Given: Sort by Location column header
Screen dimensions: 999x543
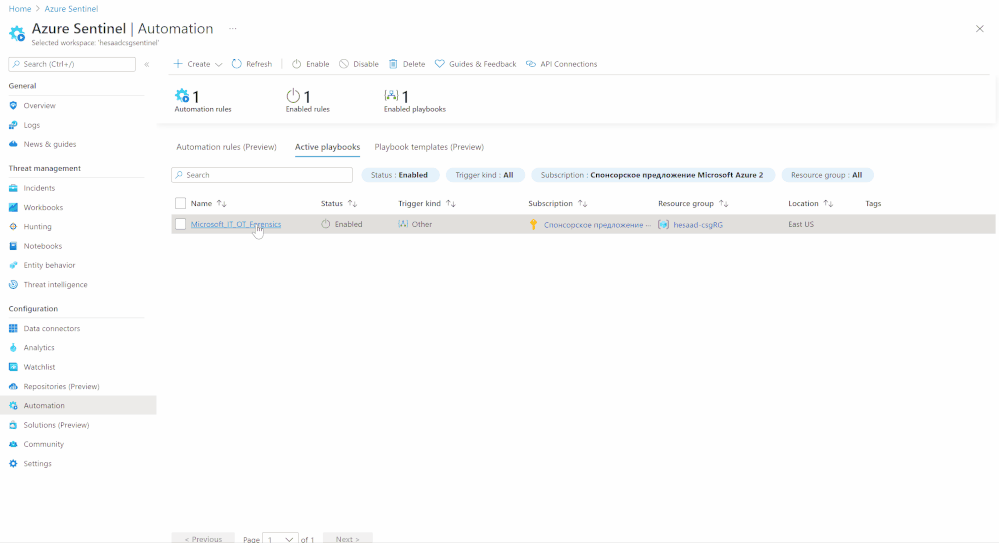Looking at the screenshot, I should [x=810, y=203].
